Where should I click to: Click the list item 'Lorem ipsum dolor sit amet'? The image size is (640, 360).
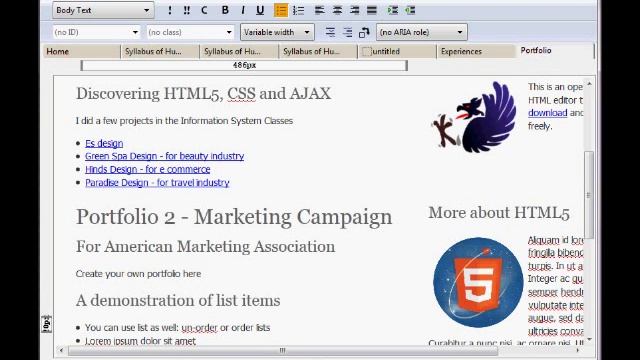pyautogui.click(x=140, y=341)
